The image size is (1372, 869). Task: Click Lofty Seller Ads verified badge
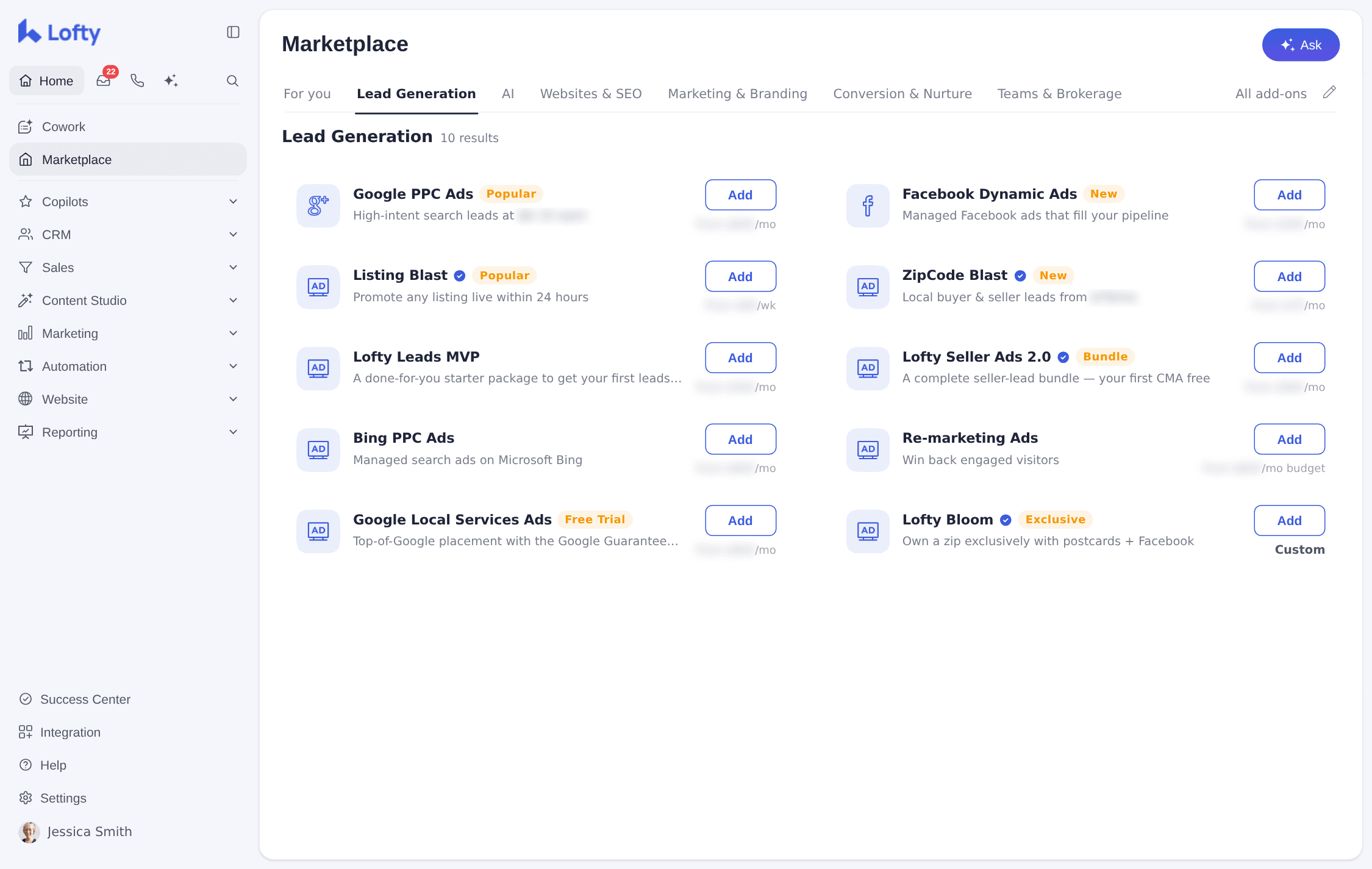click(x=1063, y=357)
